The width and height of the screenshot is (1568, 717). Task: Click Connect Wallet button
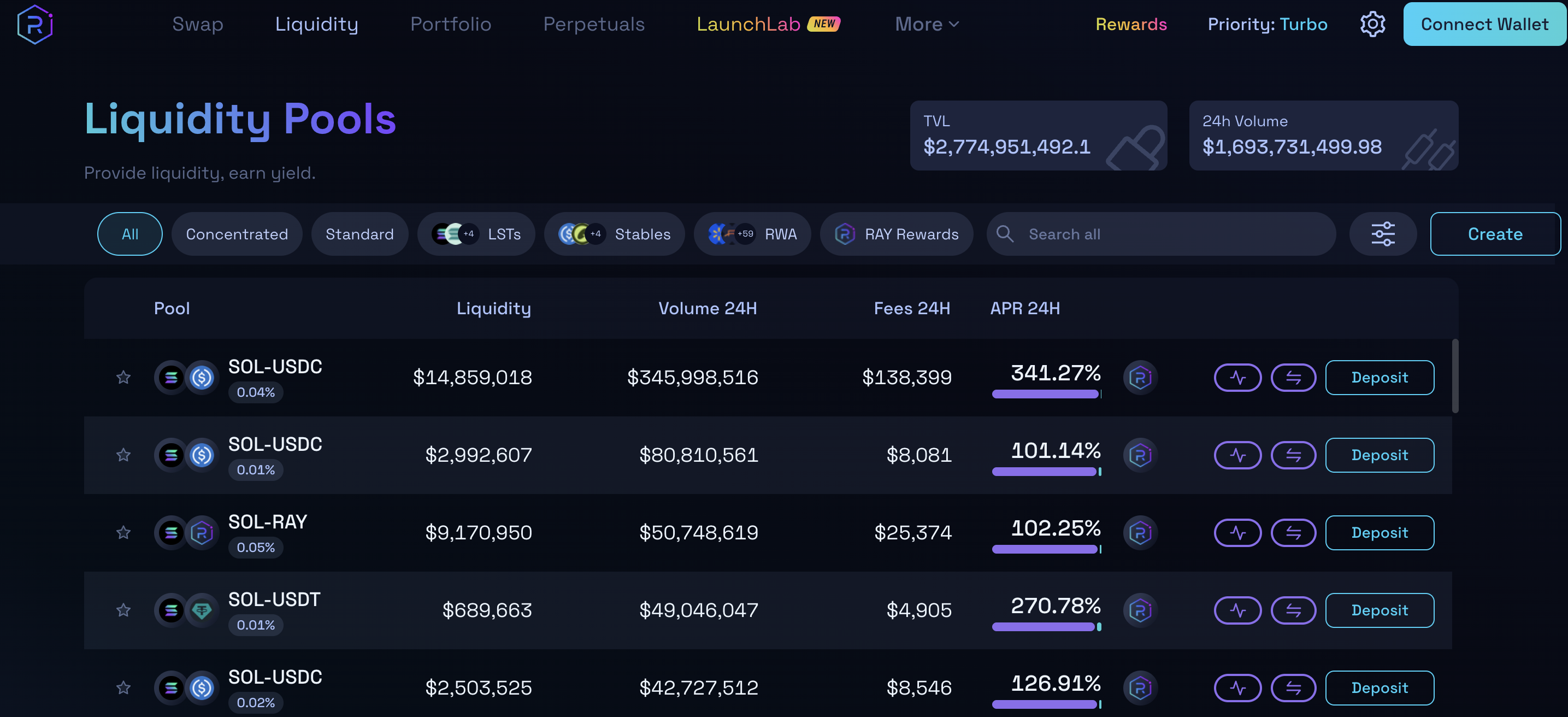pos(1484,25)
